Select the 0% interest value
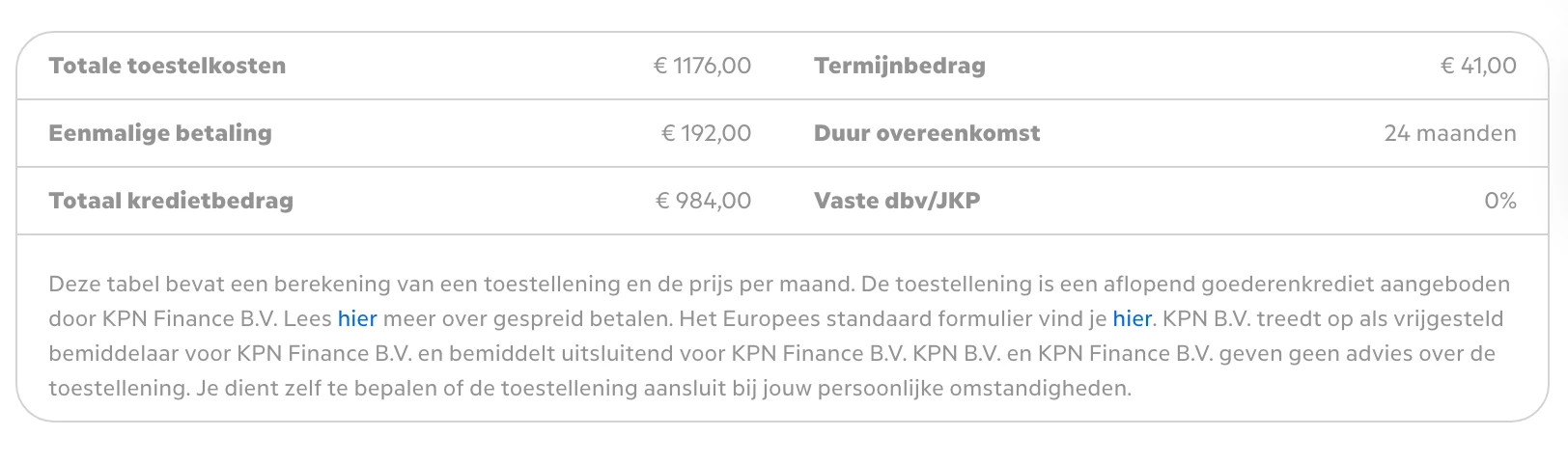The image size is (1568, 464). [1500, 202]
